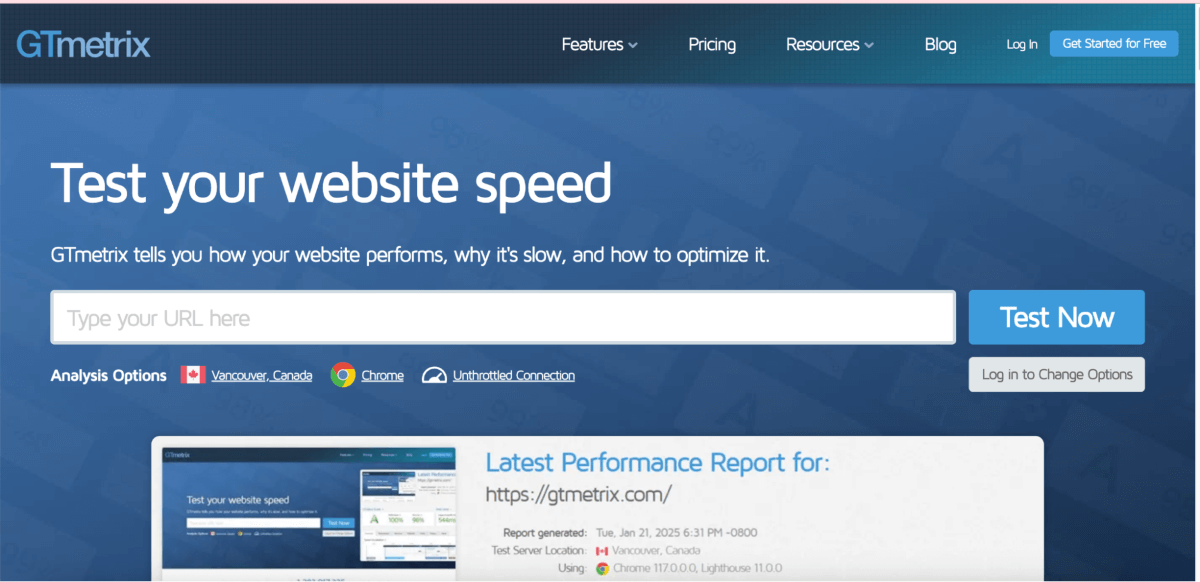1200x582 pixels.
Task: Open the Features dropdown menu
Action: [599, 44]
